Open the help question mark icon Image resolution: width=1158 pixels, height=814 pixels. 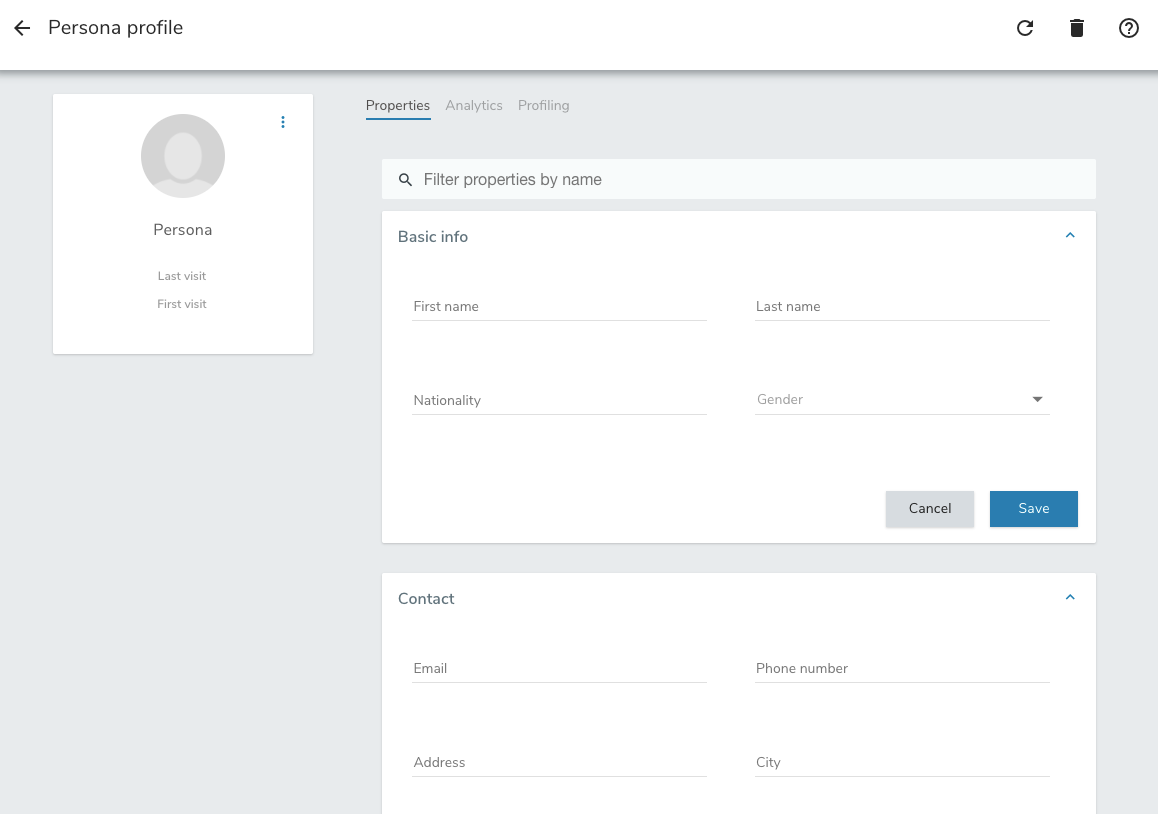1129,28
